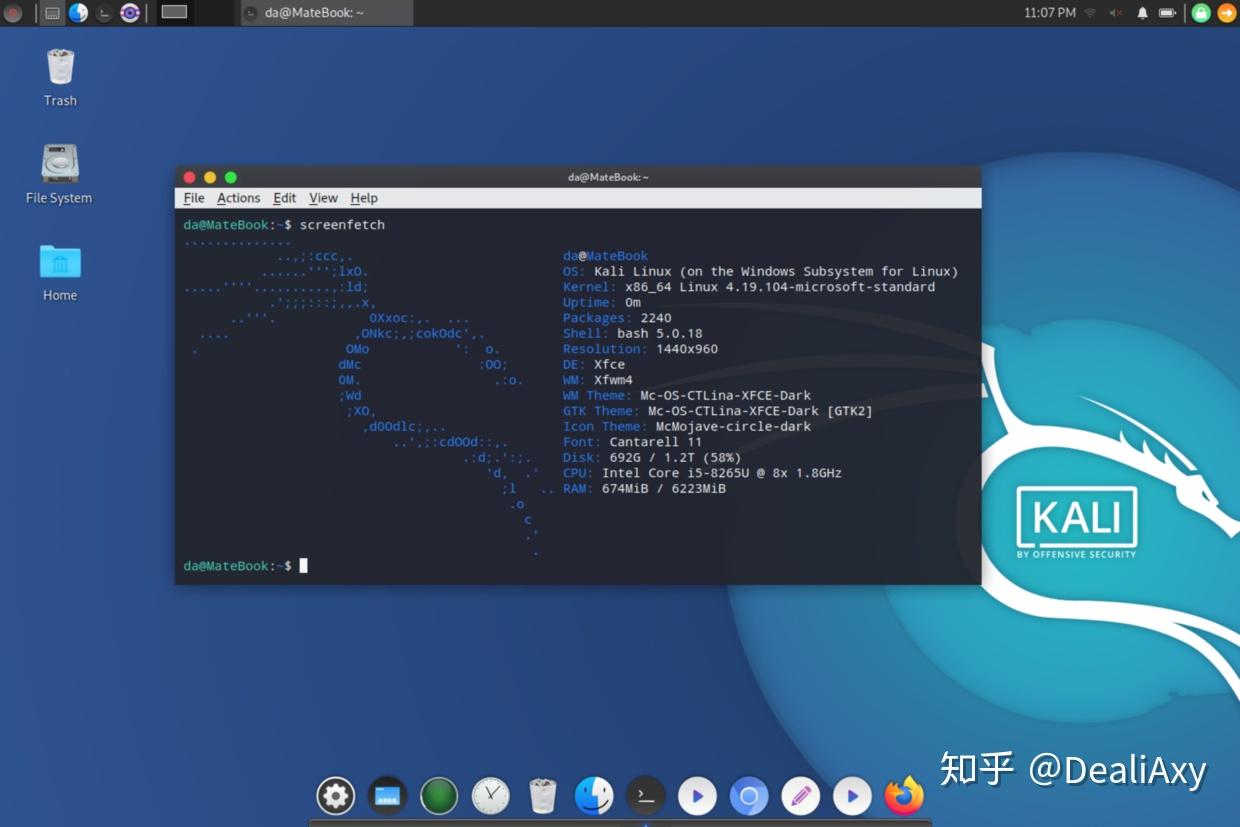Open the trash can icon in the dock
Screen dimensions: 1240x827
542,796
